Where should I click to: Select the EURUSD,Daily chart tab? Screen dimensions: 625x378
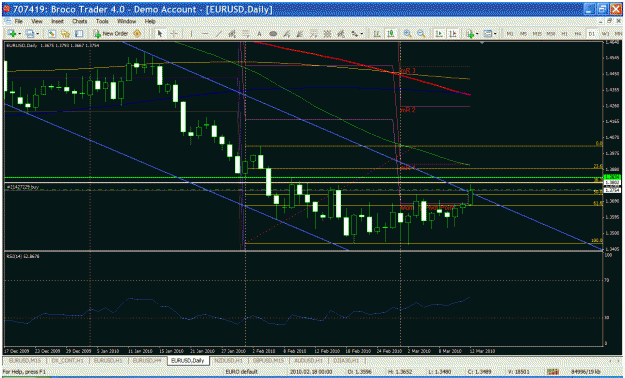188,360
